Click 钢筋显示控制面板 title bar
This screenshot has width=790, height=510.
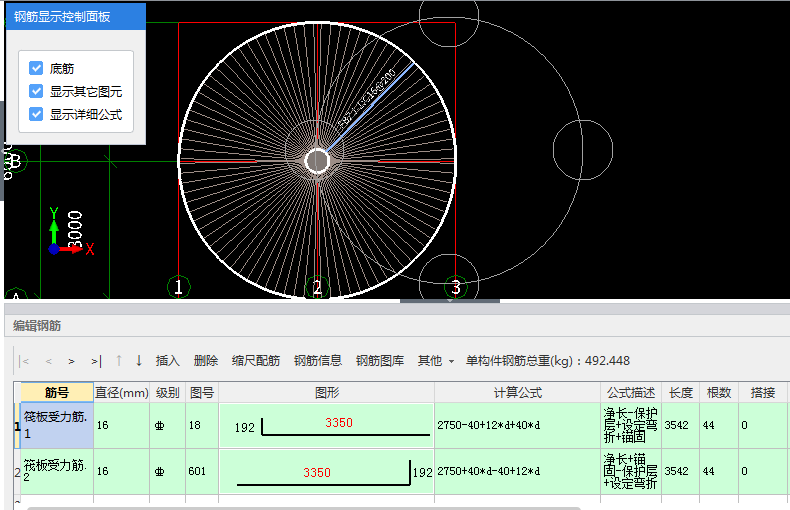pyautogui.click(x=76, y=17)
